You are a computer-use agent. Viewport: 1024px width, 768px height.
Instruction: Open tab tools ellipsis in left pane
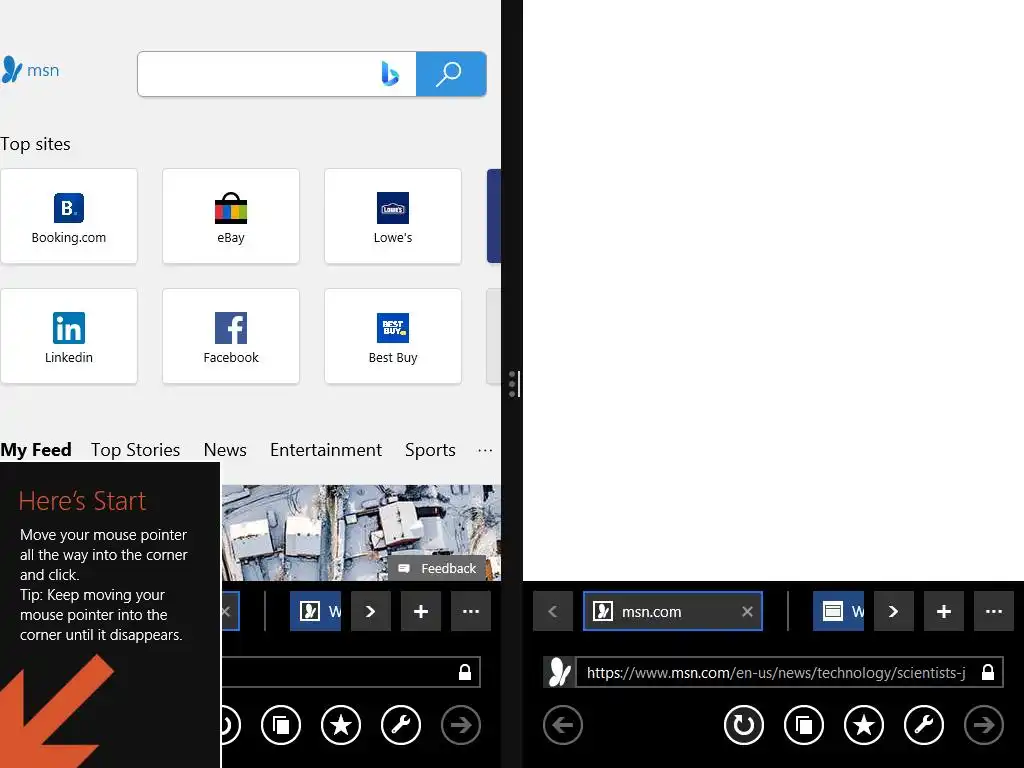coord(471,611)
